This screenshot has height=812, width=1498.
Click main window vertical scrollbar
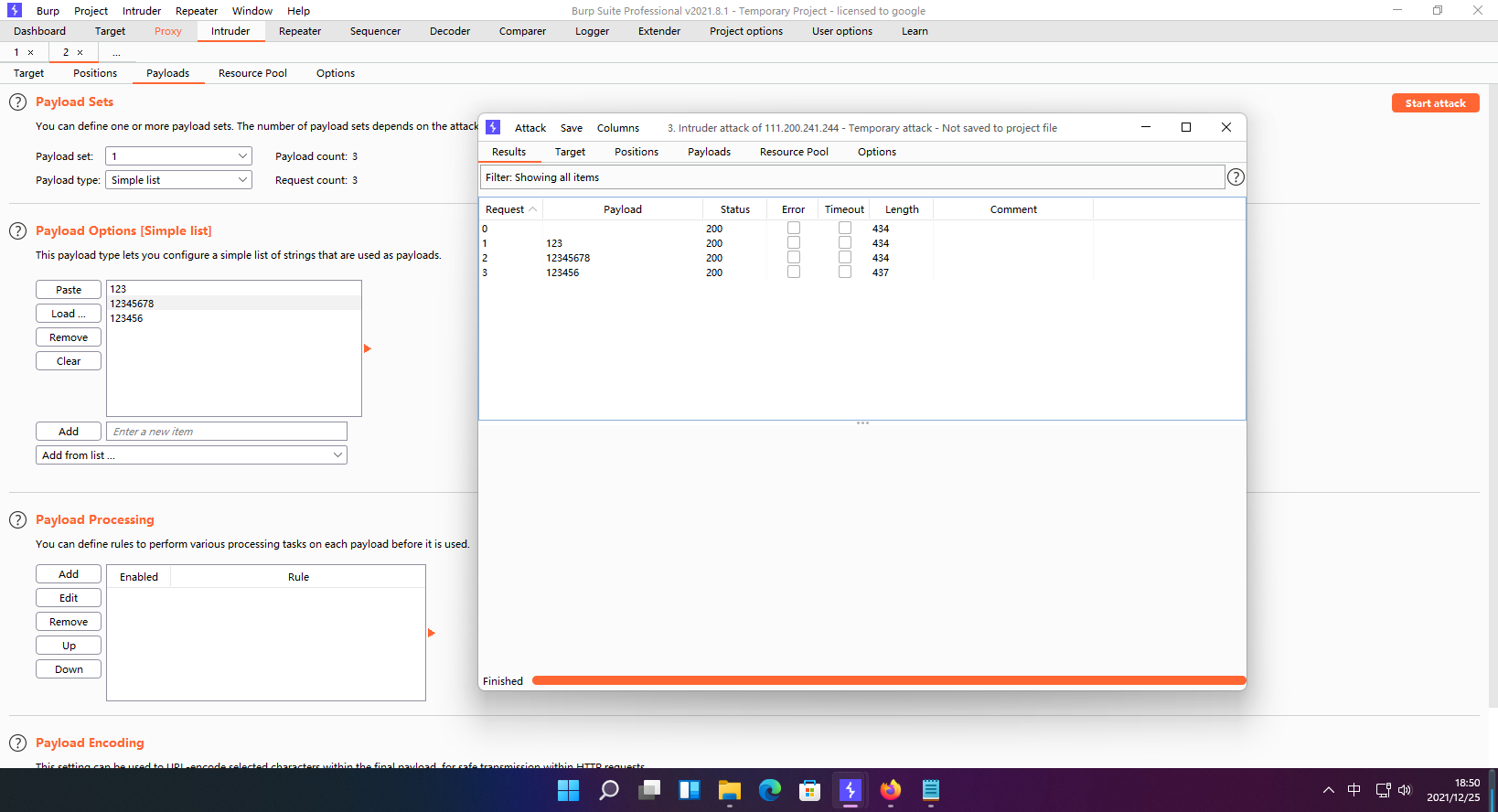(1493, 395)
